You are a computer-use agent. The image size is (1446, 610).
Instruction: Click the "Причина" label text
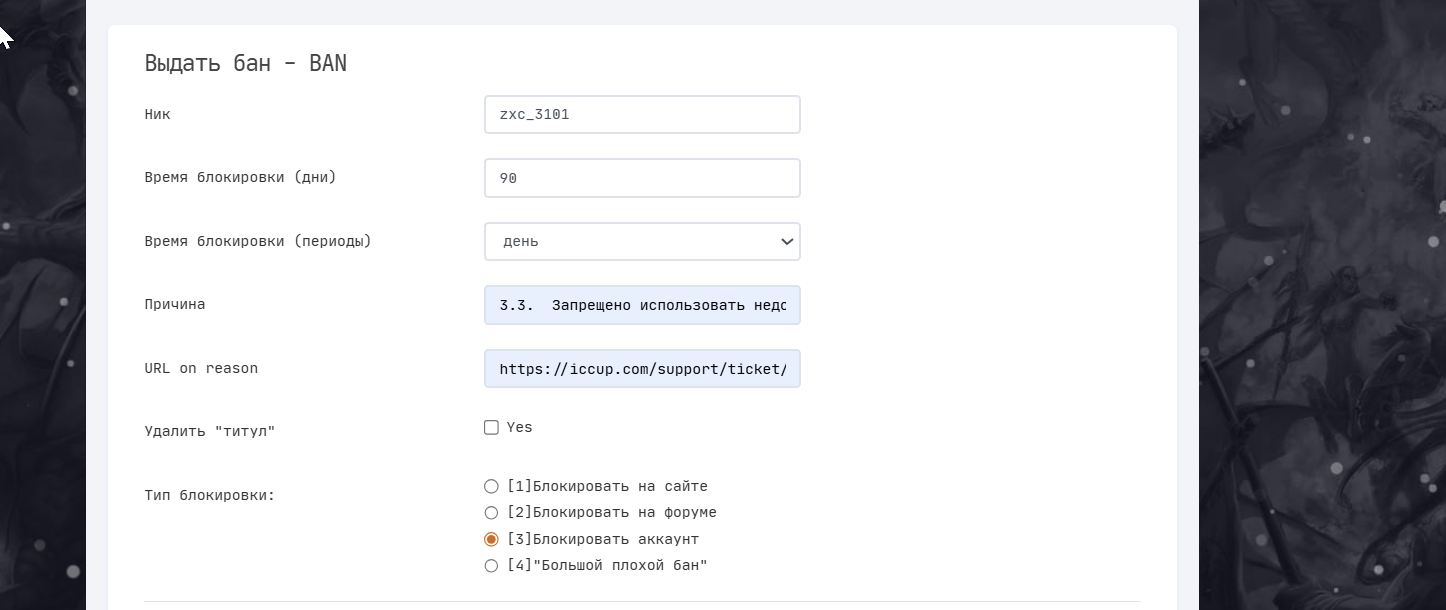tap(174, 304)
